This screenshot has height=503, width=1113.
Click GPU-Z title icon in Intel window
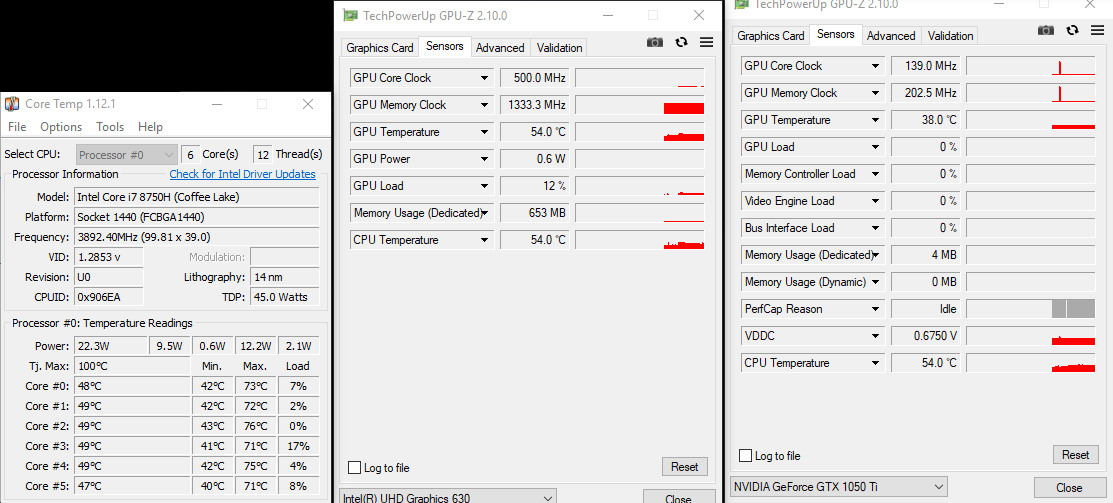pos(350,16)
